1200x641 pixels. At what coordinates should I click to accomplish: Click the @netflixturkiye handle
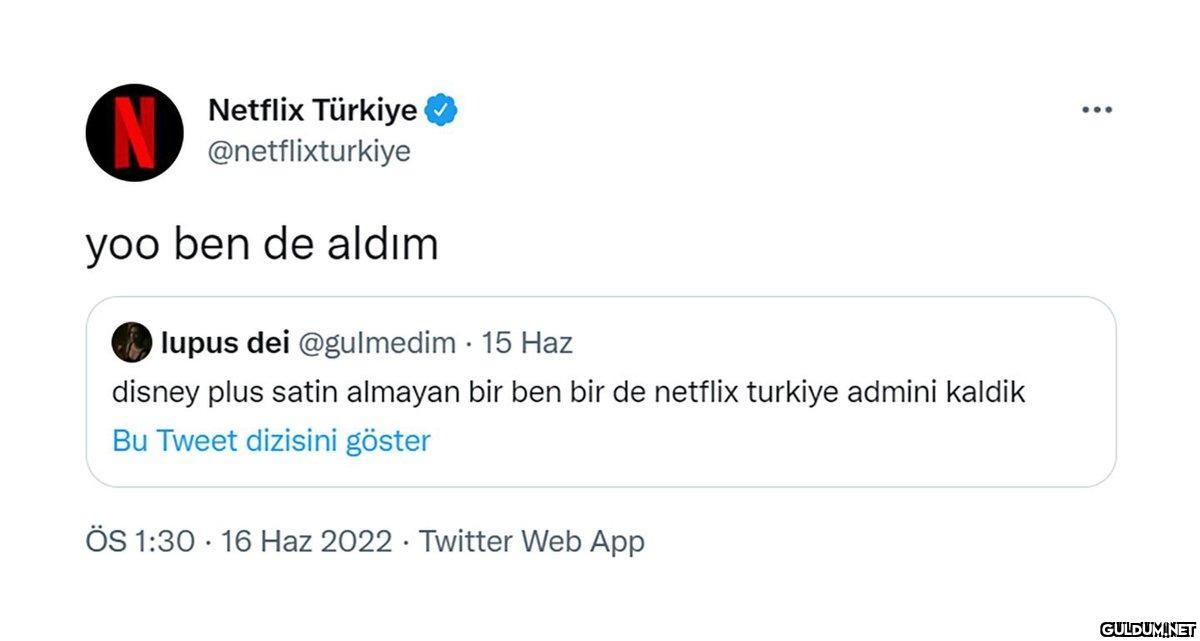[x=308, y=152]
